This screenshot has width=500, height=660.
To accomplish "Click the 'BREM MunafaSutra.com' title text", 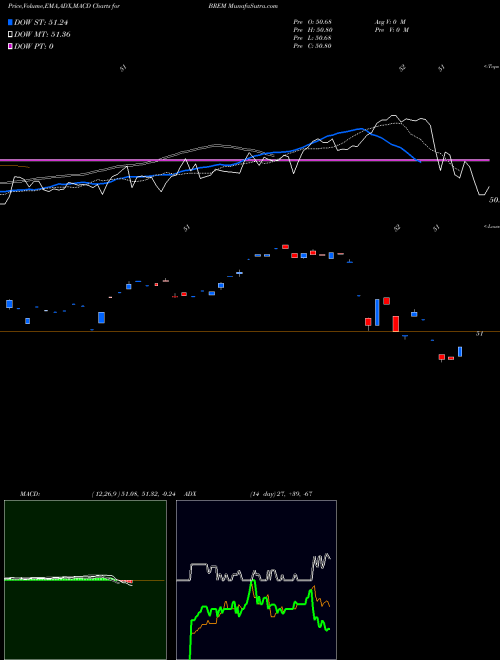I will click(x=243, y=6).
